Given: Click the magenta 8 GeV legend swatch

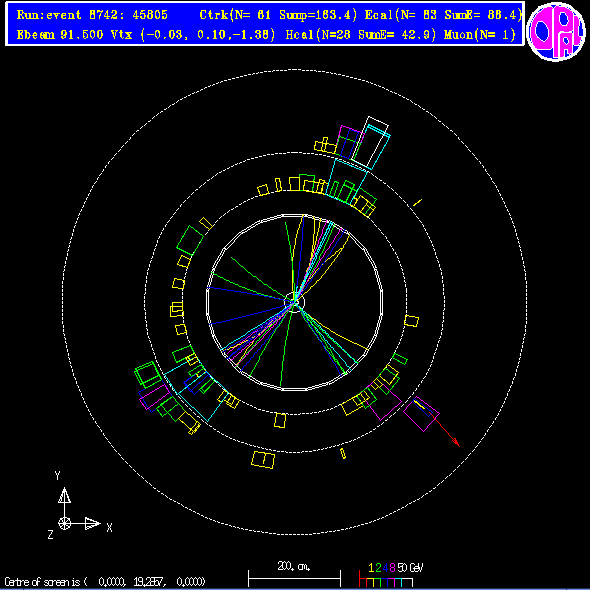Looking at the screenshot, I should pyautogui.click(x=391, y=582).
